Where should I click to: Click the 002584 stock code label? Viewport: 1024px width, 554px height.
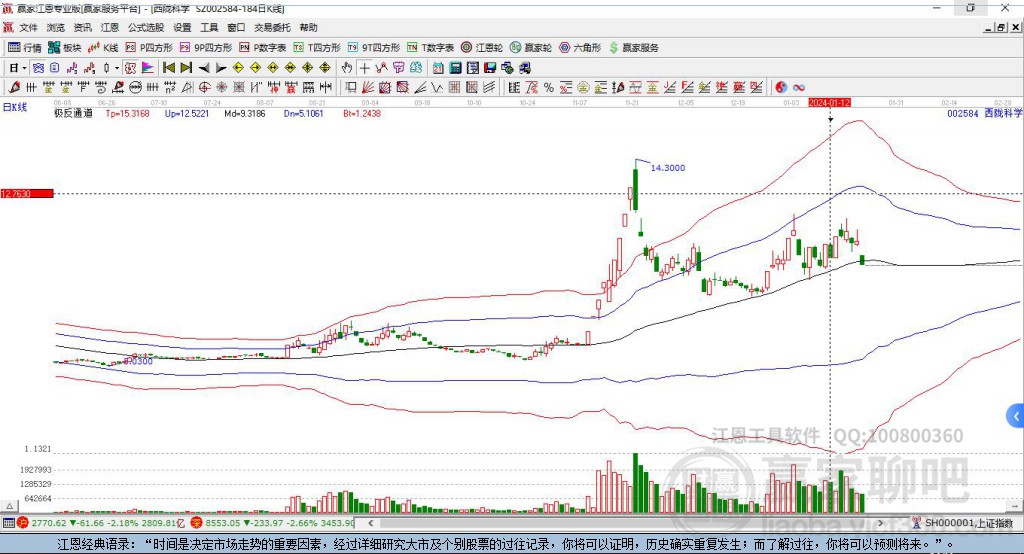(963, 113)
